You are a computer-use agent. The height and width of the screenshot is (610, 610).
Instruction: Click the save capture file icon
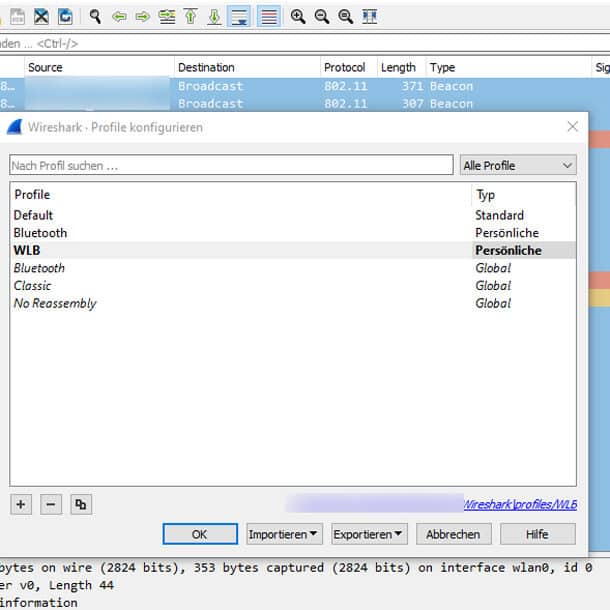(x=18, y=16)
